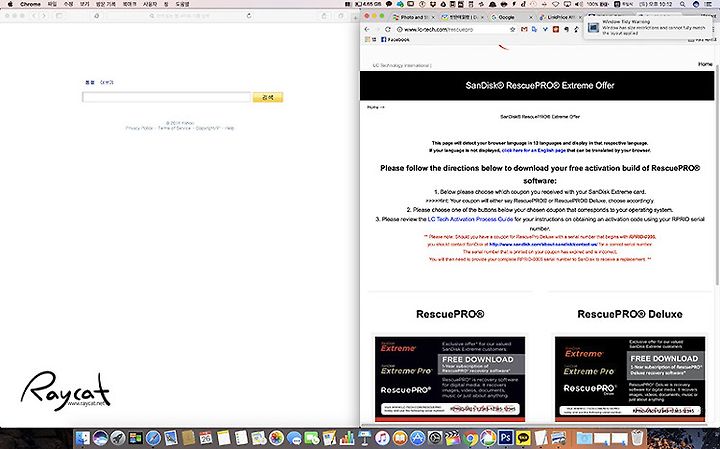Reload the lc-tech page in Chrome
Image resolution: width=720 pixels, height=449 pixels.
[388, 29]
